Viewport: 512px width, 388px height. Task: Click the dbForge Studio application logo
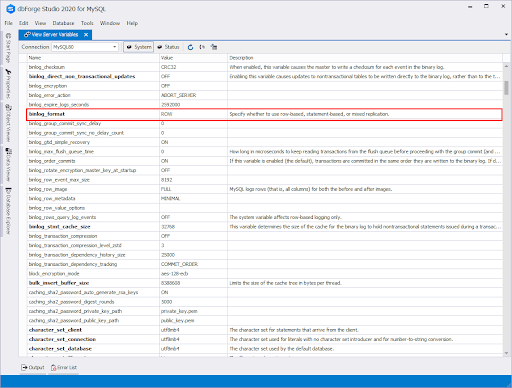[10, 9]
